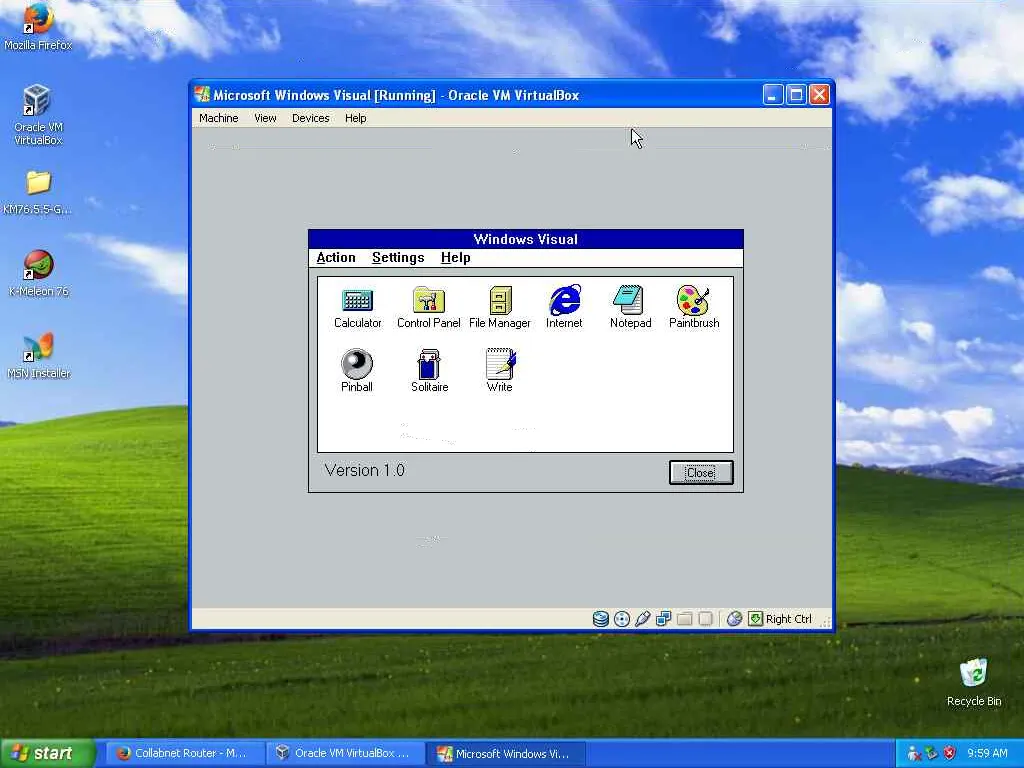Select the Recycle Bin desktop icon
Image resolution: width=1024 pixels, height=768 pixels.
click(974, 682)
